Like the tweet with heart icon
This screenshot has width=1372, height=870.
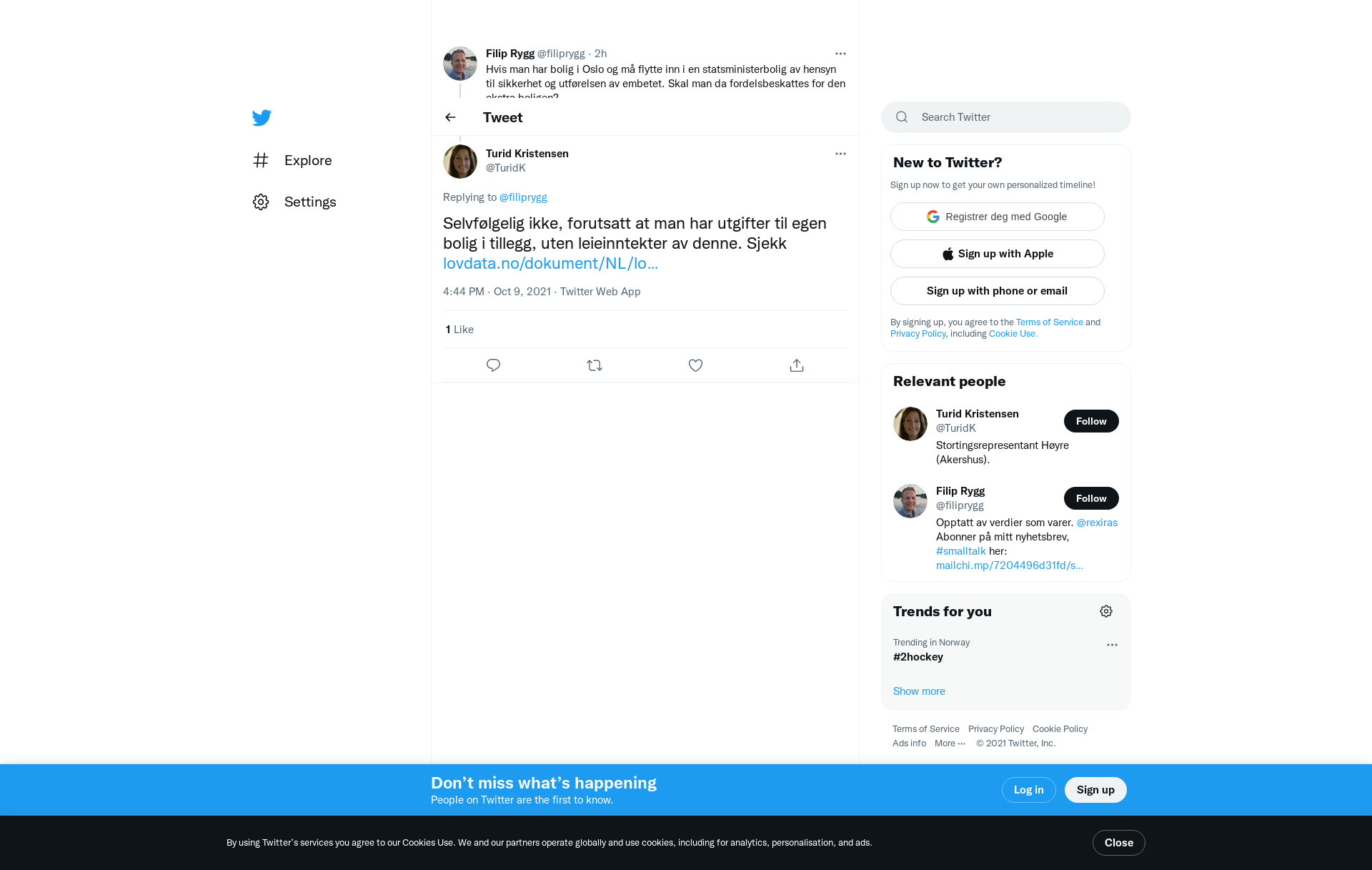pyautogui.click(x=695, y=365)
